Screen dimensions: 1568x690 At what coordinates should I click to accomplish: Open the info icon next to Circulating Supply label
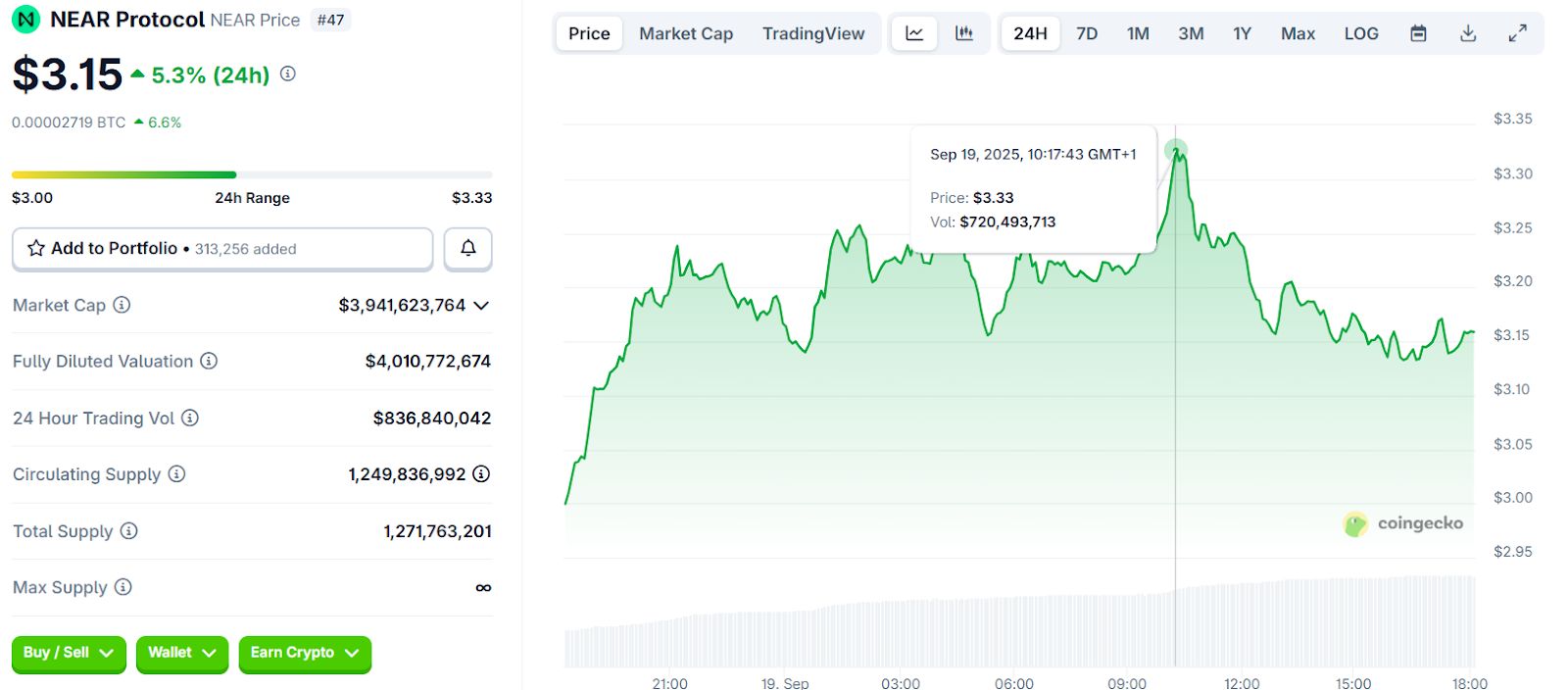tap(176, 473)
